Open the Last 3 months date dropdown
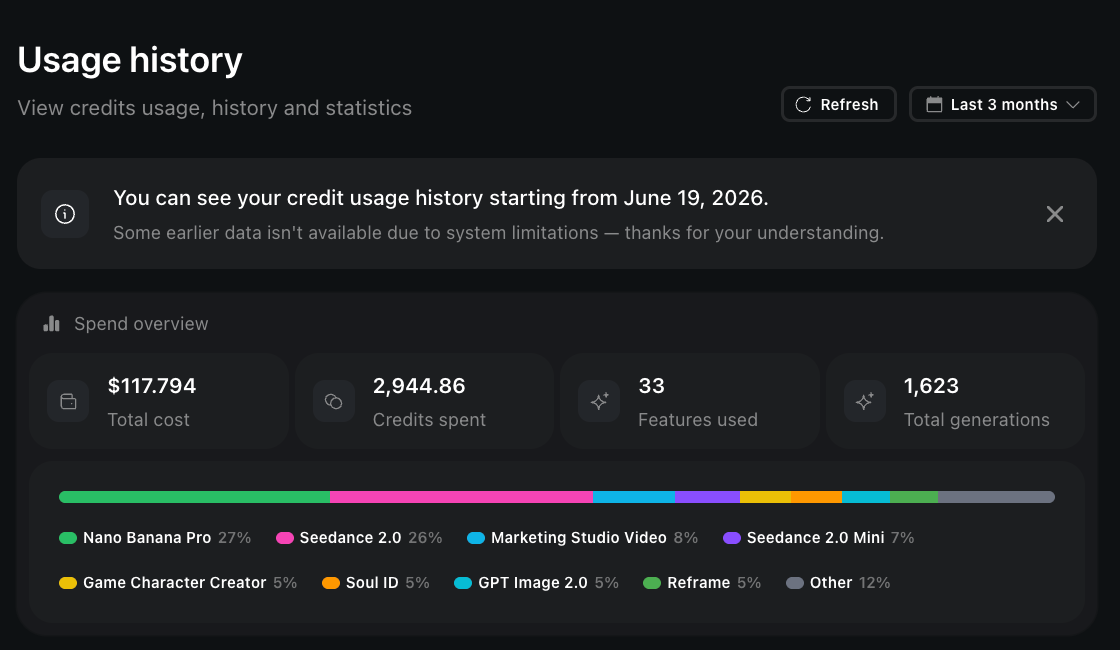The image size is (1120, 650). [x=1002, y=104]
